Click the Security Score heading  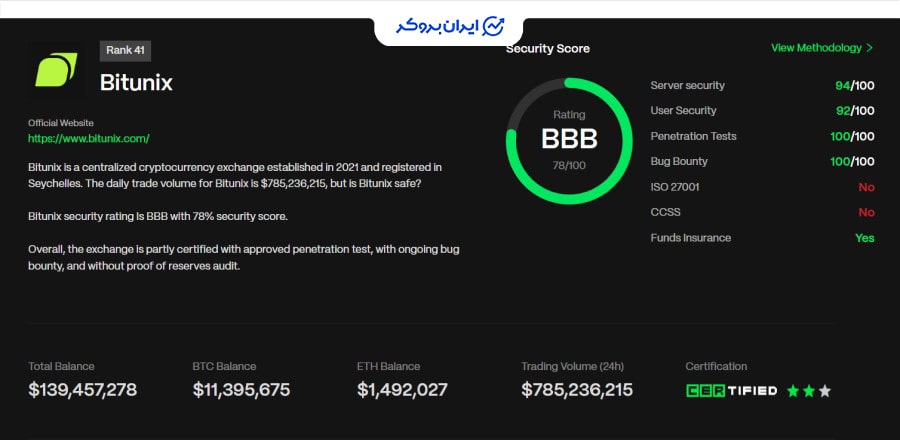point(548,49)
